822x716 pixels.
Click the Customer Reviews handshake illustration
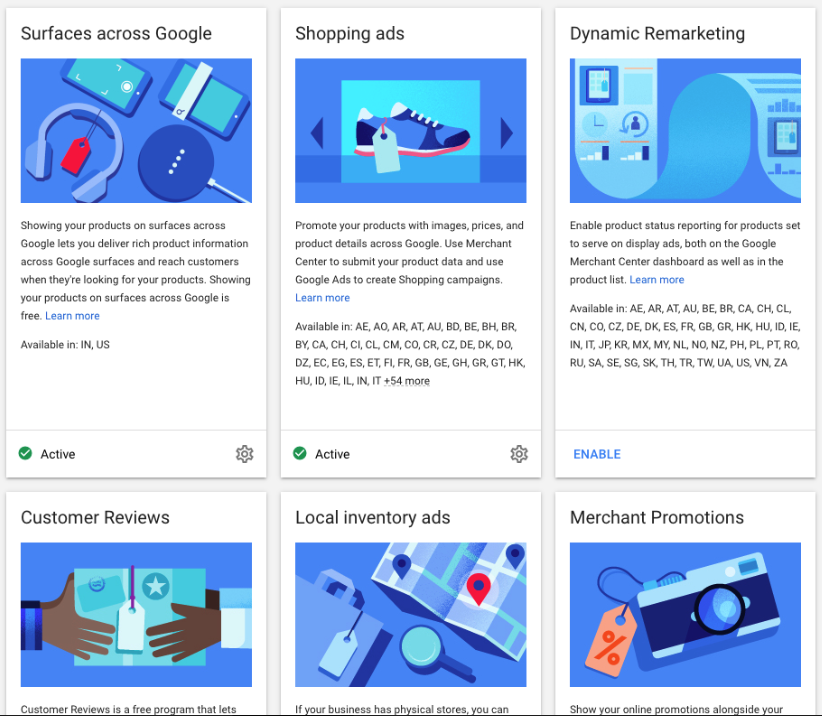(x=136, y=615)
